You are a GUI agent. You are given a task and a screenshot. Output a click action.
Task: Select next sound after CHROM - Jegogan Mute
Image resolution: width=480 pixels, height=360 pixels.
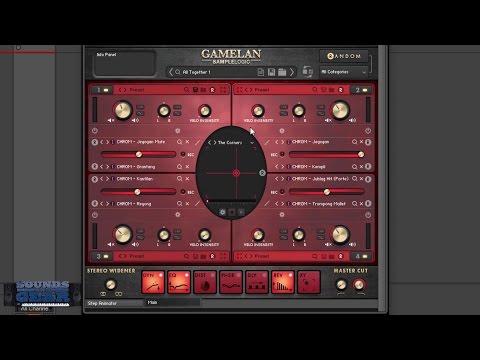tap(107, 142)
